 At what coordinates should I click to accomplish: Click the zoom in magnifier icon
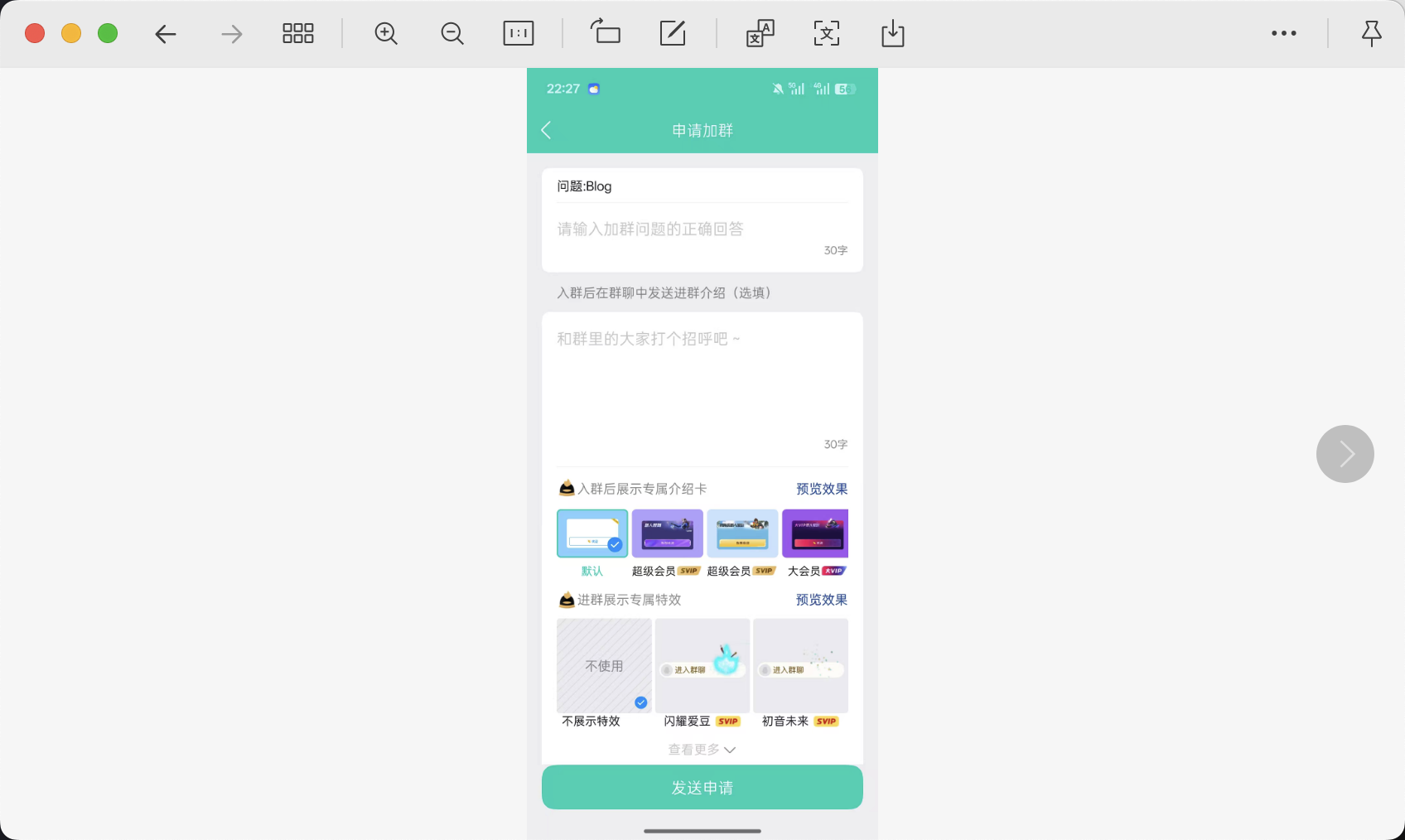click(x=386, y=34)
